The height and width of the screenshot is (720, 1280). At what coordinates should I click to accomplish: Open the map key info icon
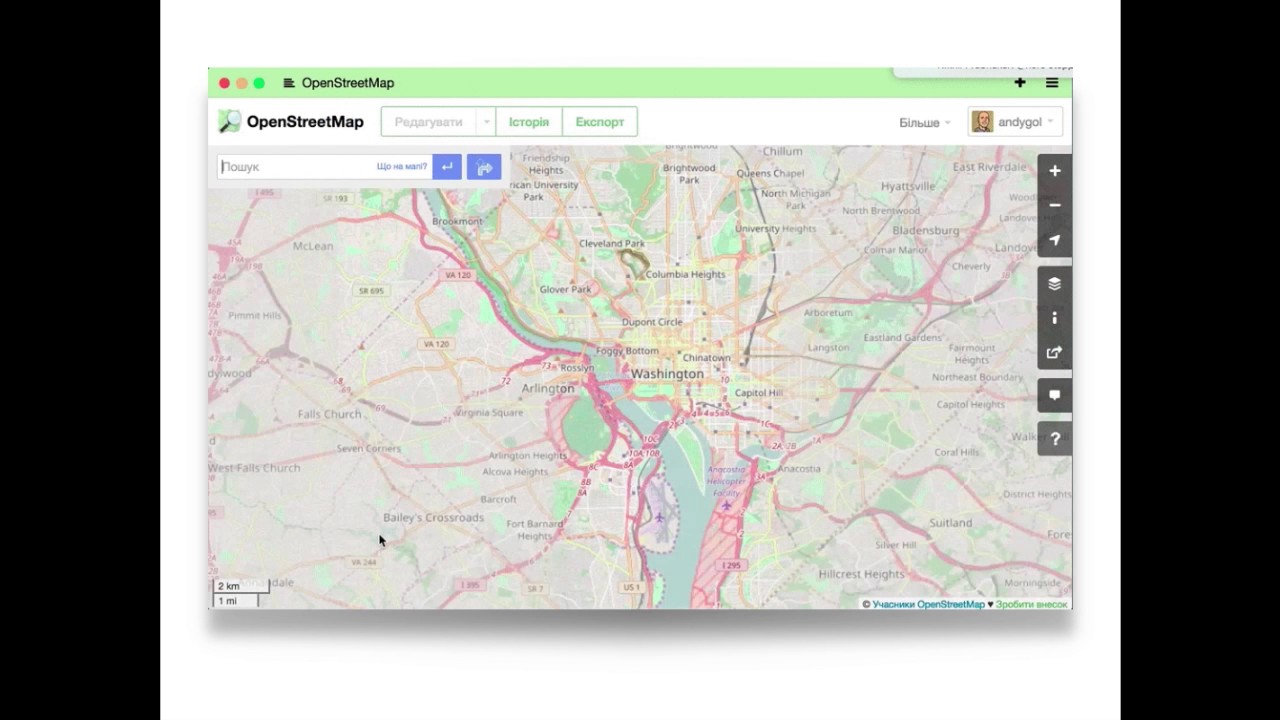pyautogui.click(x=1054, y=318)
